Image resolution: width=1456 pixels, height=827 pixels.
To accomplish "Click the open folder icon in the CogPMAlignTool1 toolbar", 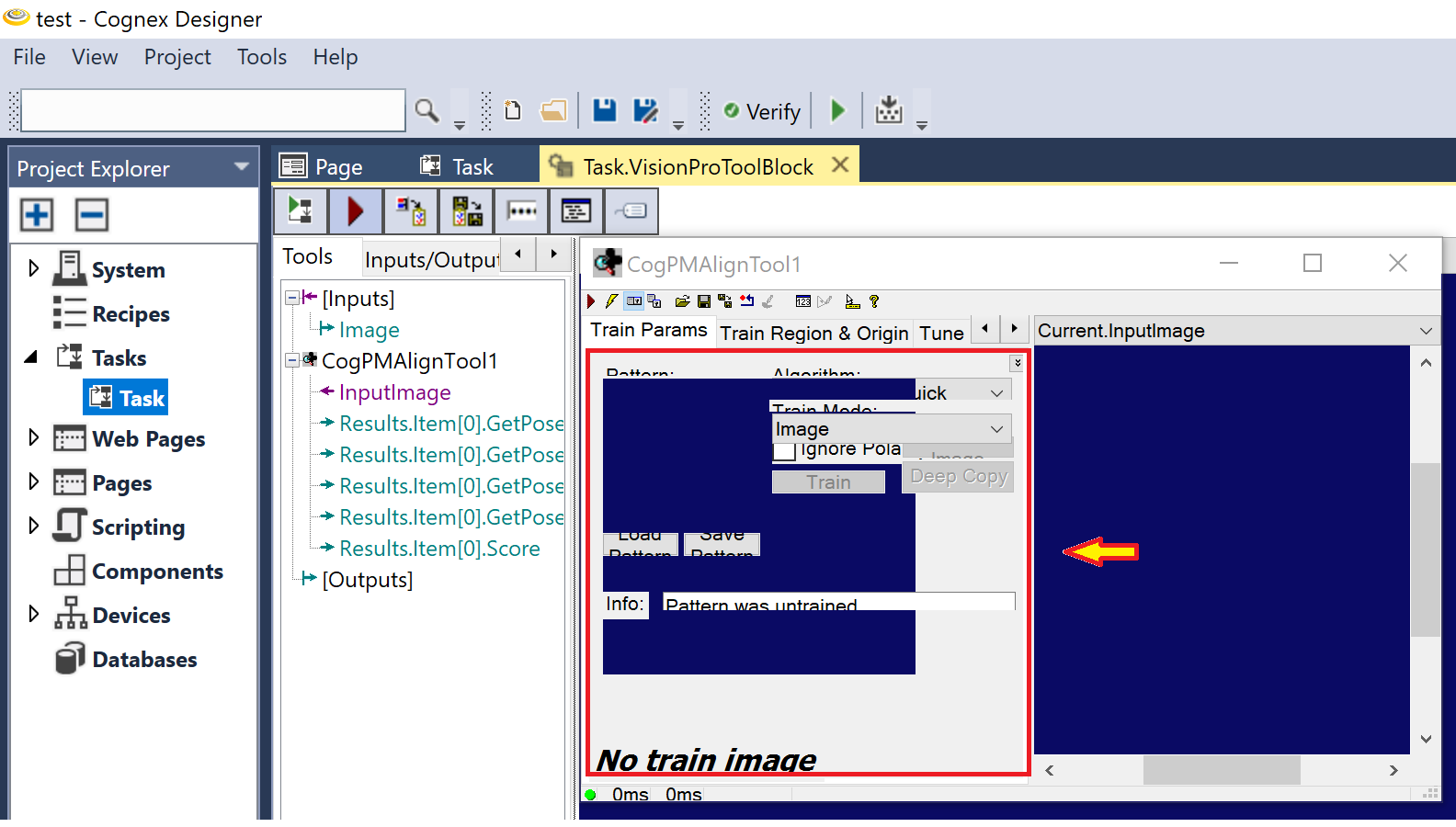I will [682, 301].
